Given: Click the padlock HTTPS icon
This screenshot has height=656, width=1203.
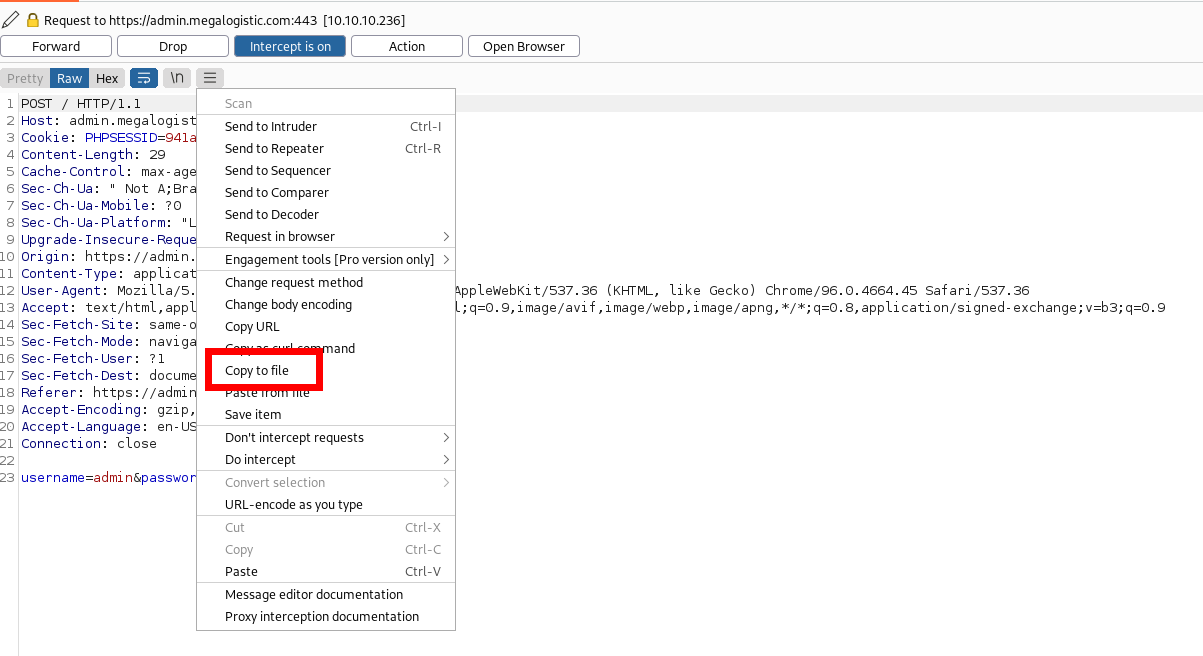Looking at the screenshot, I should [x=32, y=20].
